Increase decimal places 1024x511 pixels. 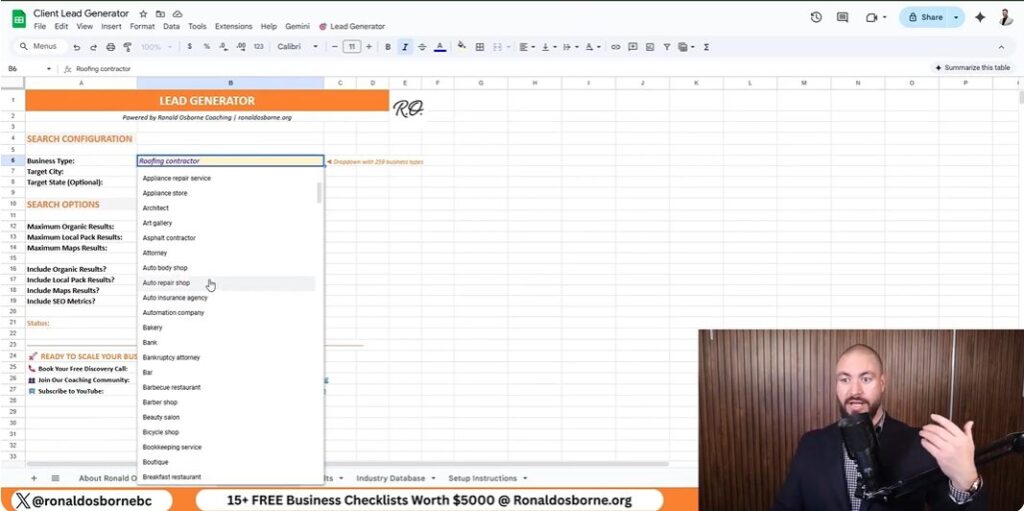tap(241, 47)
